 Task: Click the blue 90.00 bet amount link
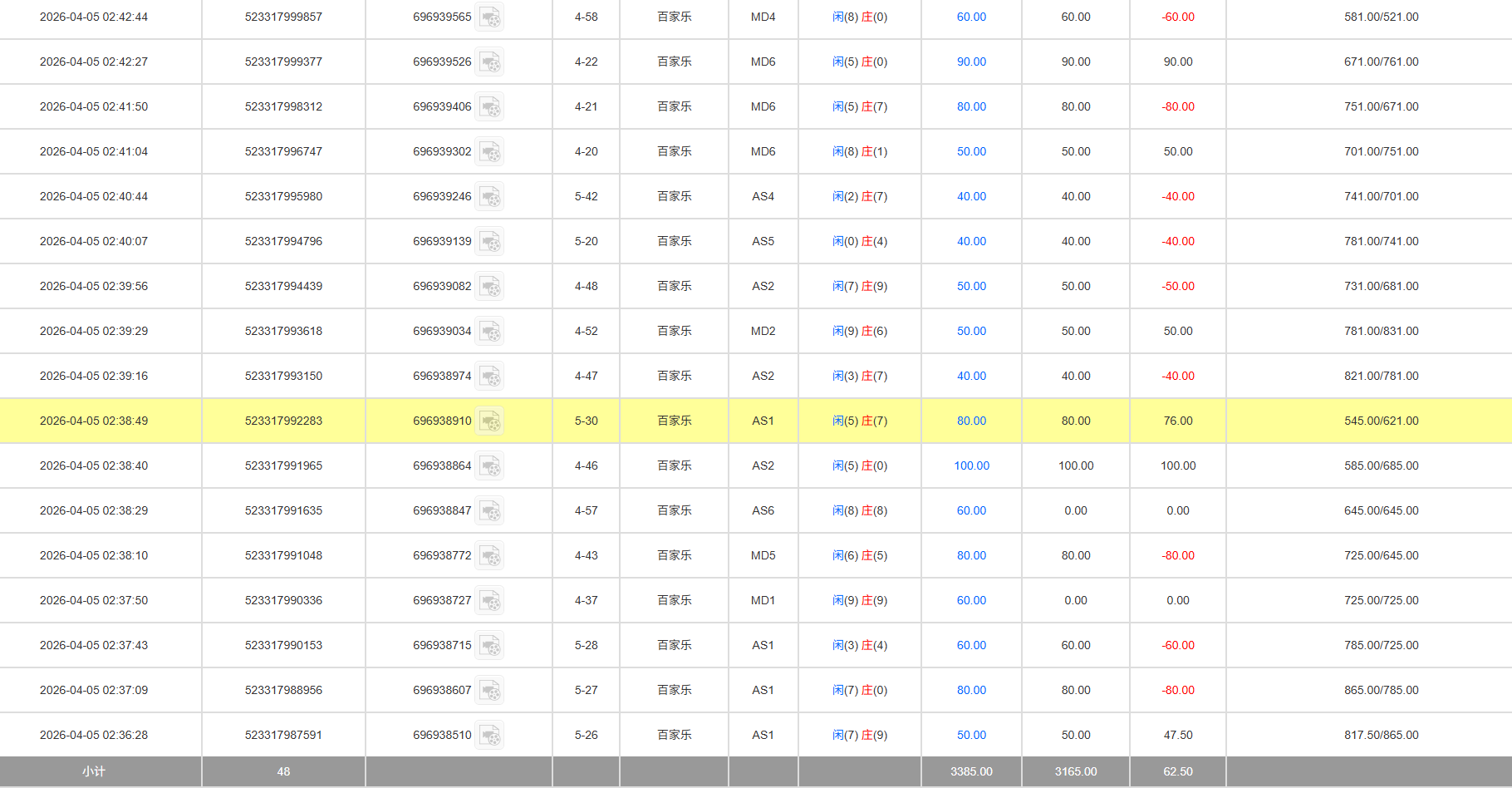coord(971,62)
